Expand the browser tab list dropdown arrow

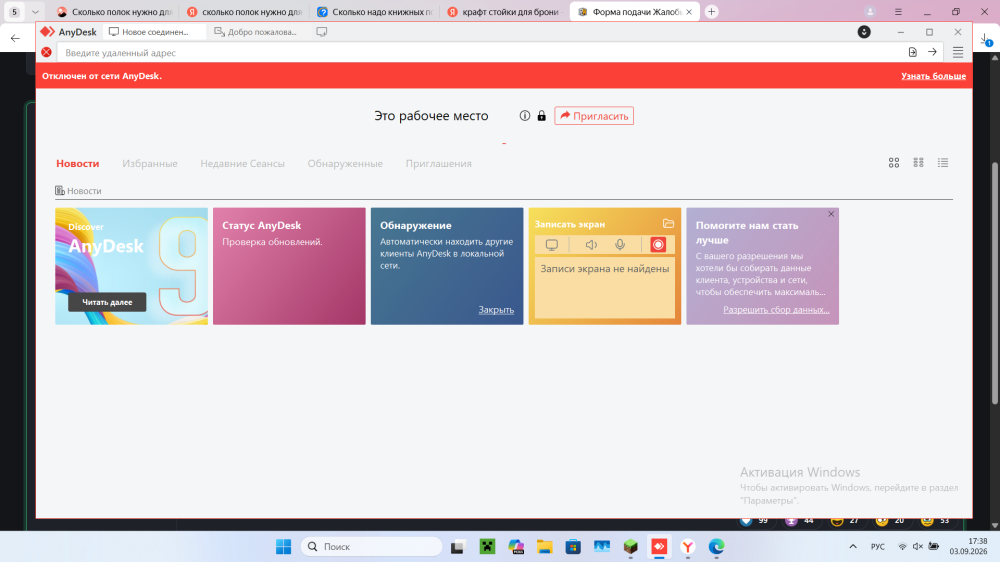(35, 11)
